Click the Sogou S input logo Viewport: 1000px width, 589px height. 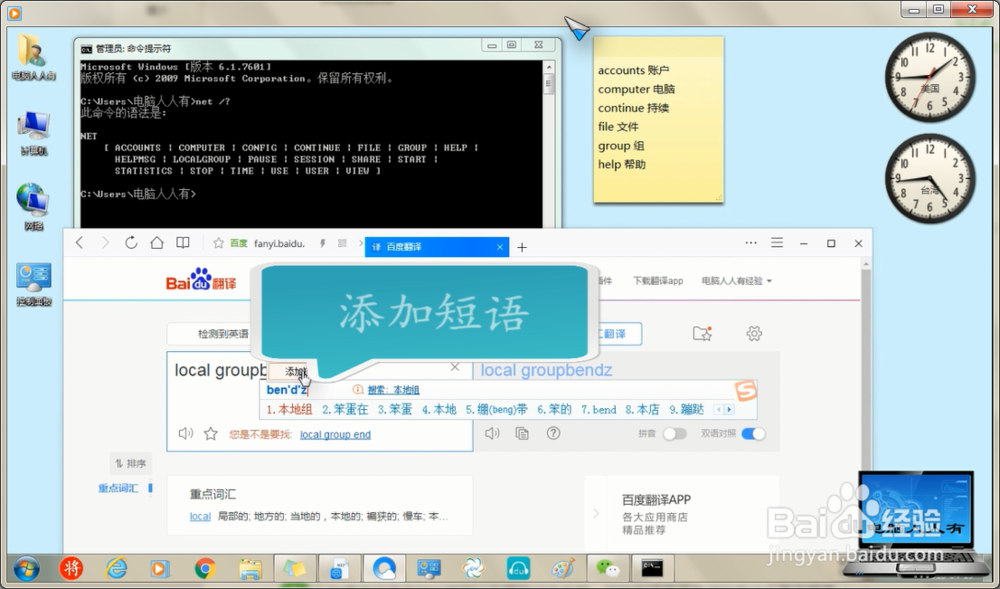pyautogui.click(x=745, y=390)
